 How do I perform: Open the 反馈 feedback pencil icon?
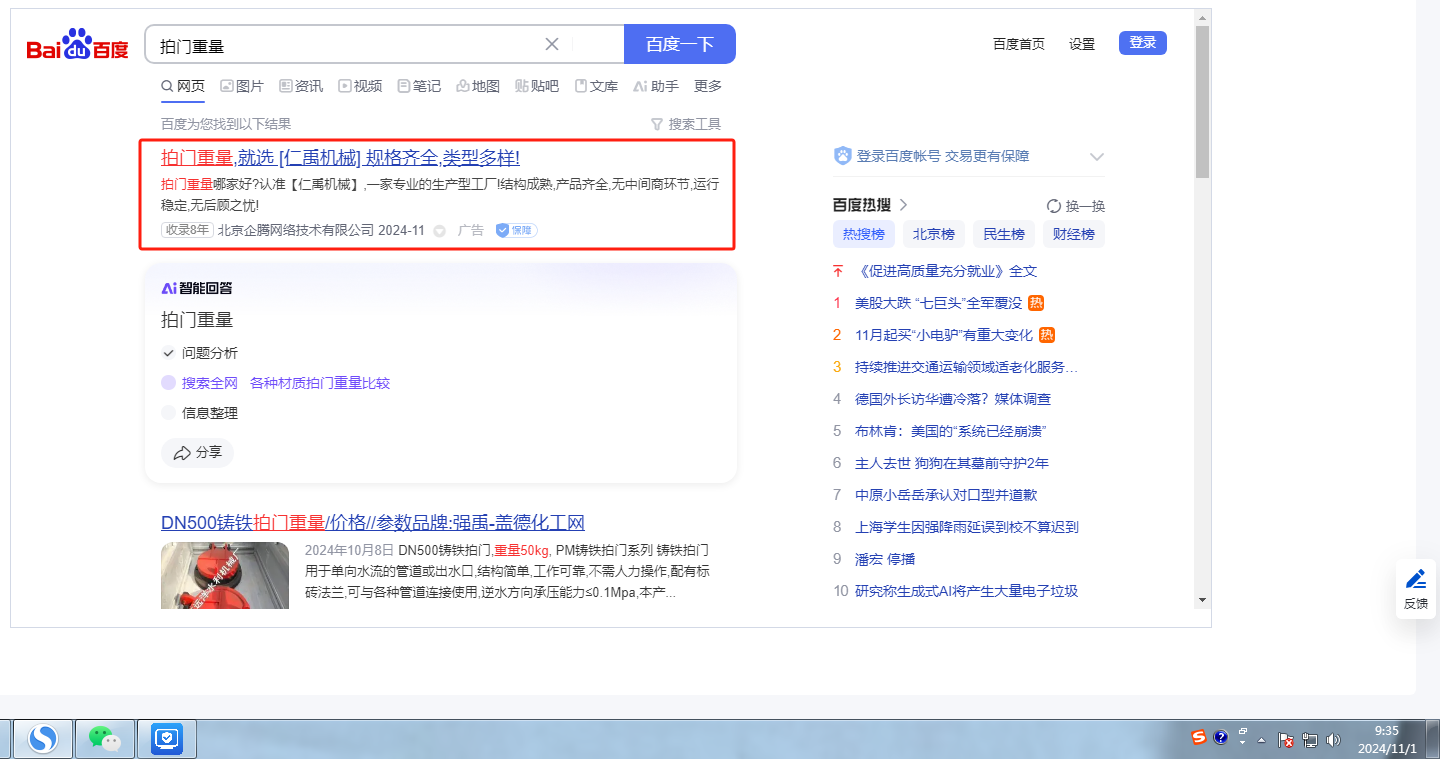1415,579
